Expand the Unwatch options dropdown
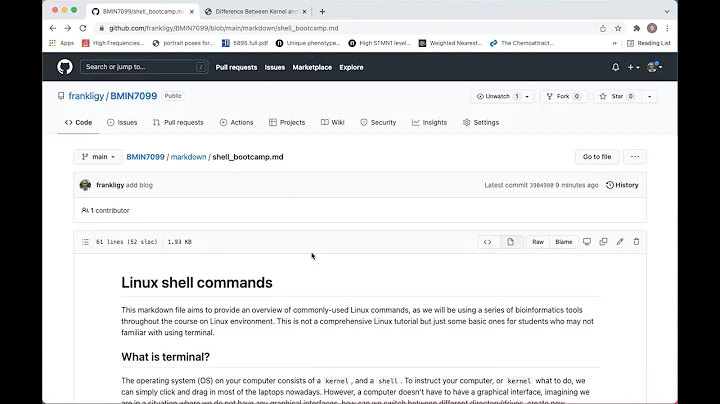The width and height of the screenshot is (720, 404). click(x=529, y=96)
